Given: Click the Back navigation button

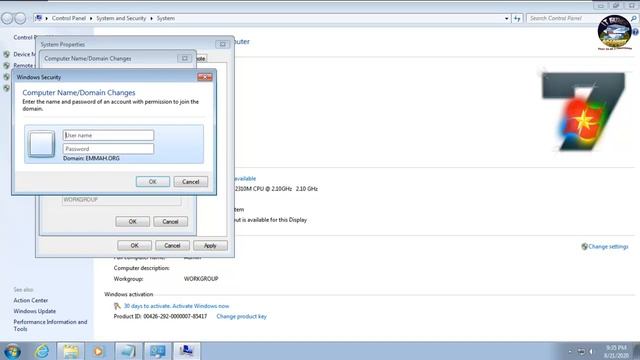Looking at the screenshot, I should point(7,18).
